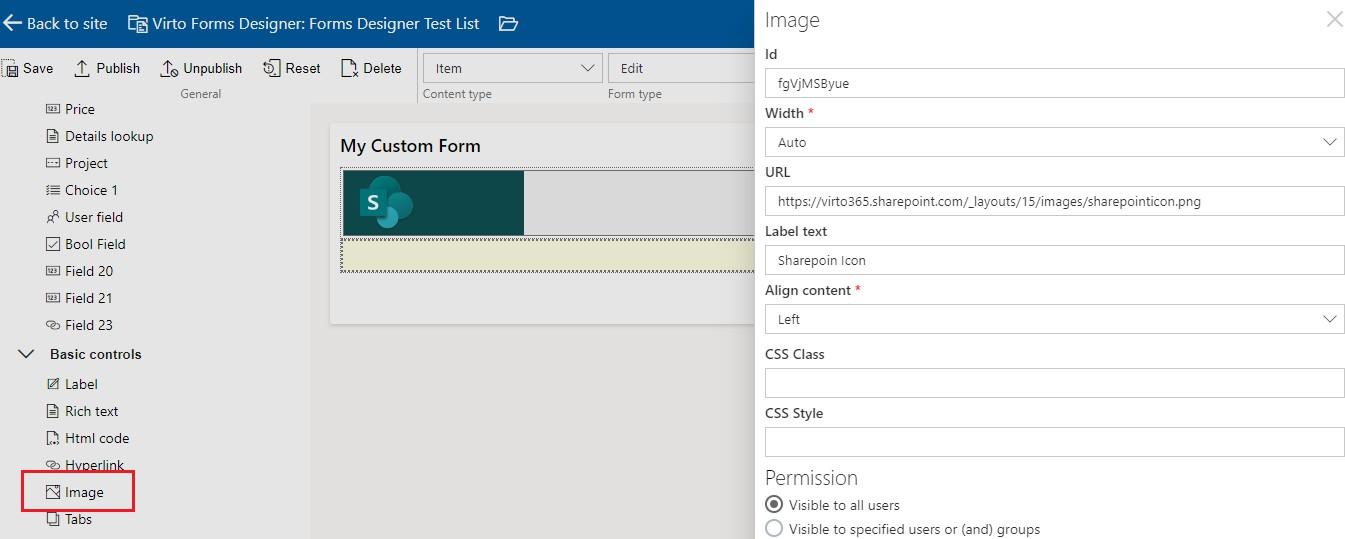The width and height of the screenshot is (1345, 539).
Task: Open the Align content dropdown
Action: pos(1054,319)
